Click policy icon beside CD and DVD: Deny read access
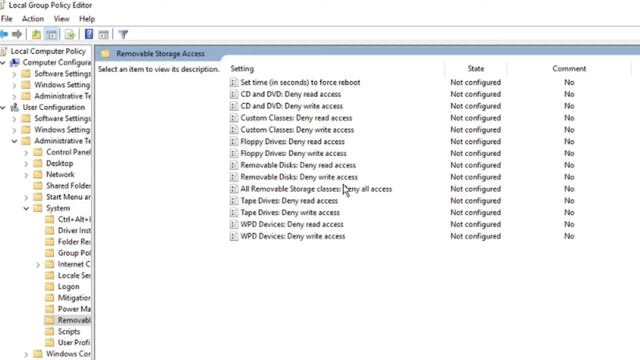This screenshot has height=360, width=640. coord(234,94)
